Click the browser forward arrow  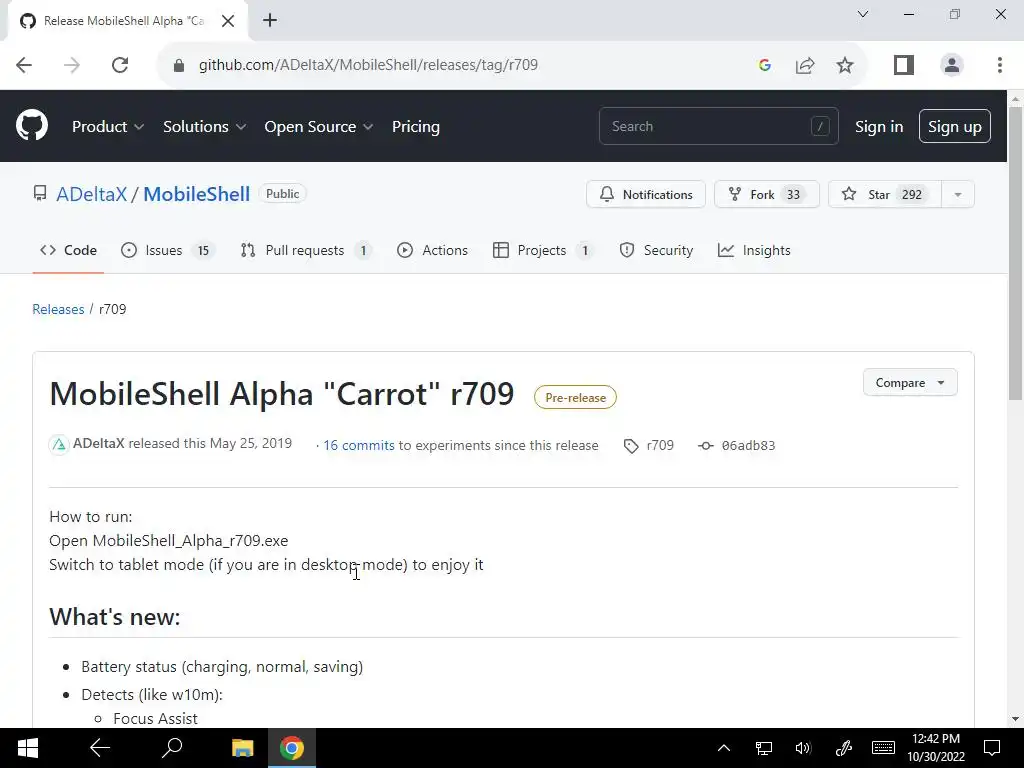tap(72, 65)
